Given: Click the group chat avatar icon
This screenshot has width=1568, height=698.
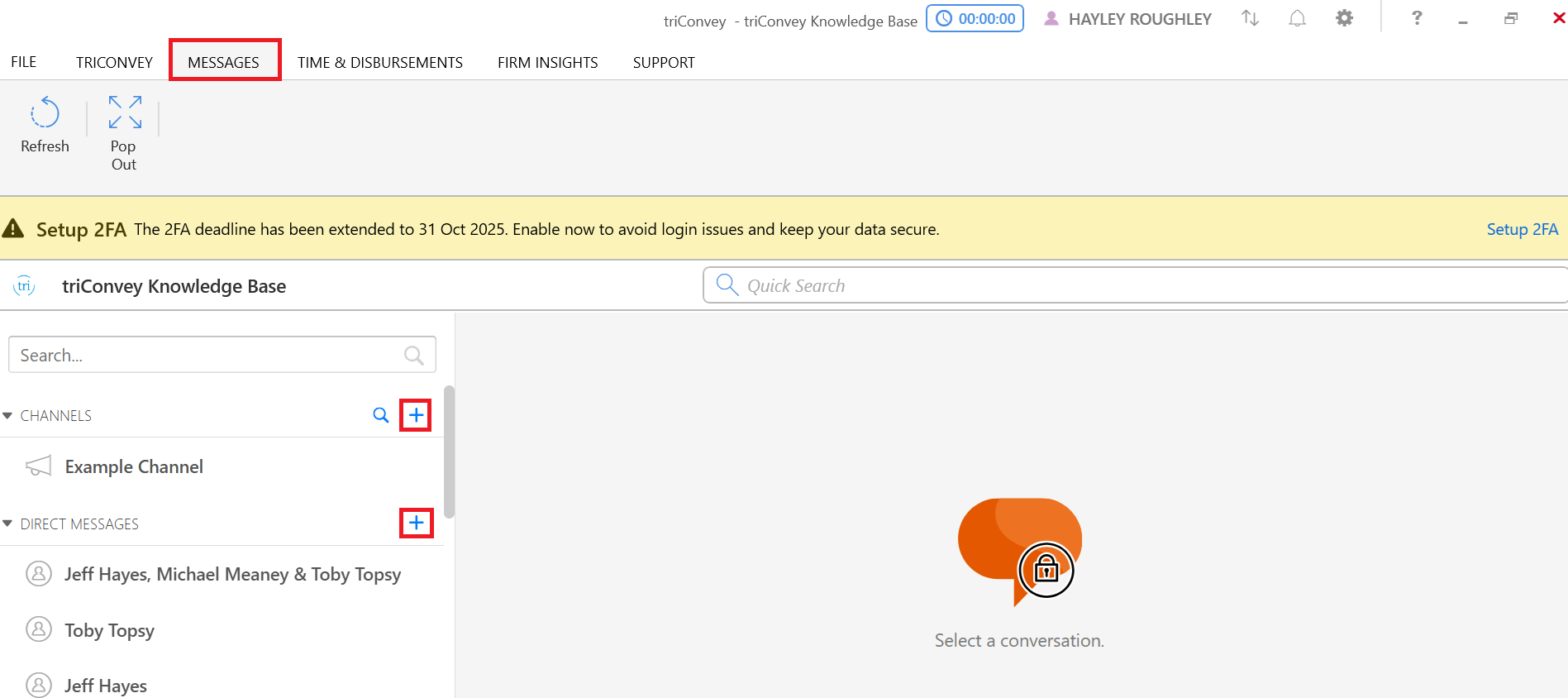Looking at the screenshot, I should [x=39, y=573].
